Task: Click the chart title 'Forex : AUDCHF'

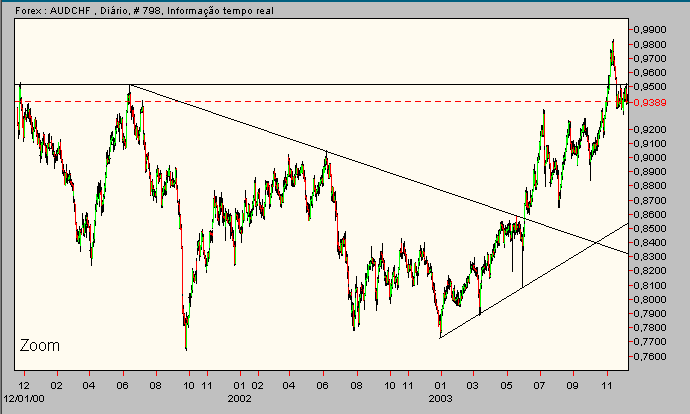Action: coord(54,11)
